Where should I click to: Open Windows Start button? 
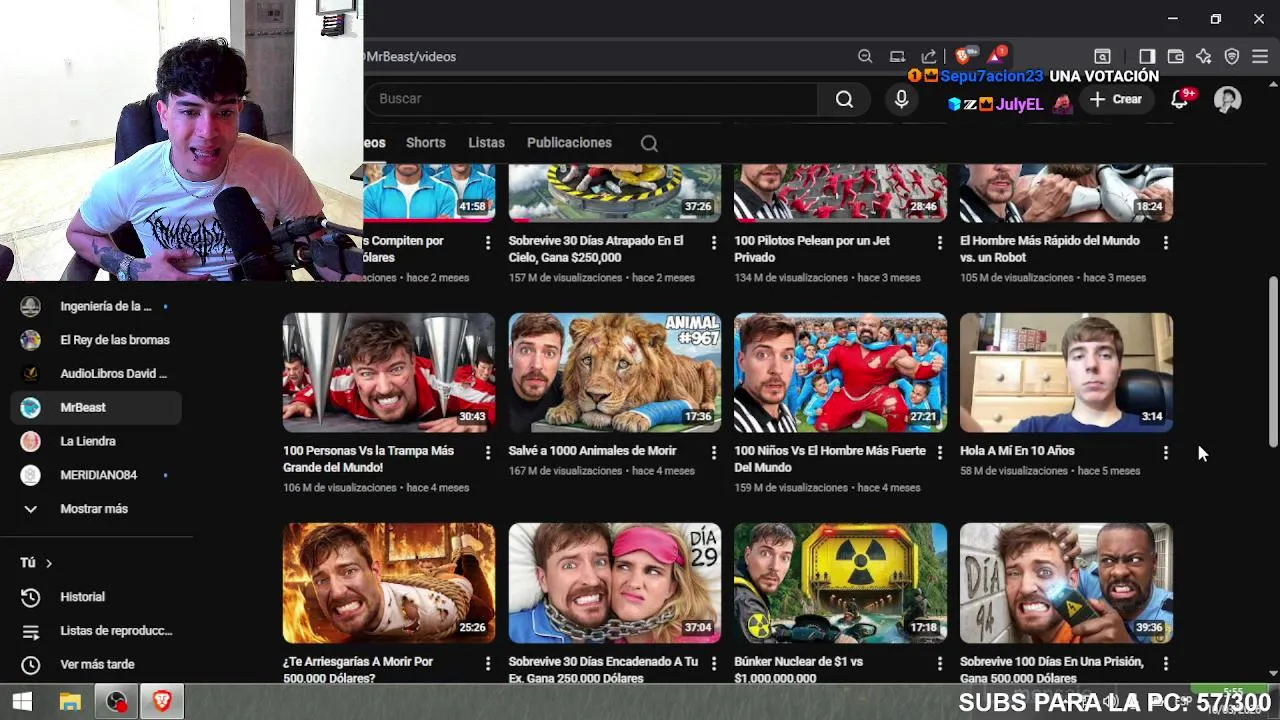22,702
